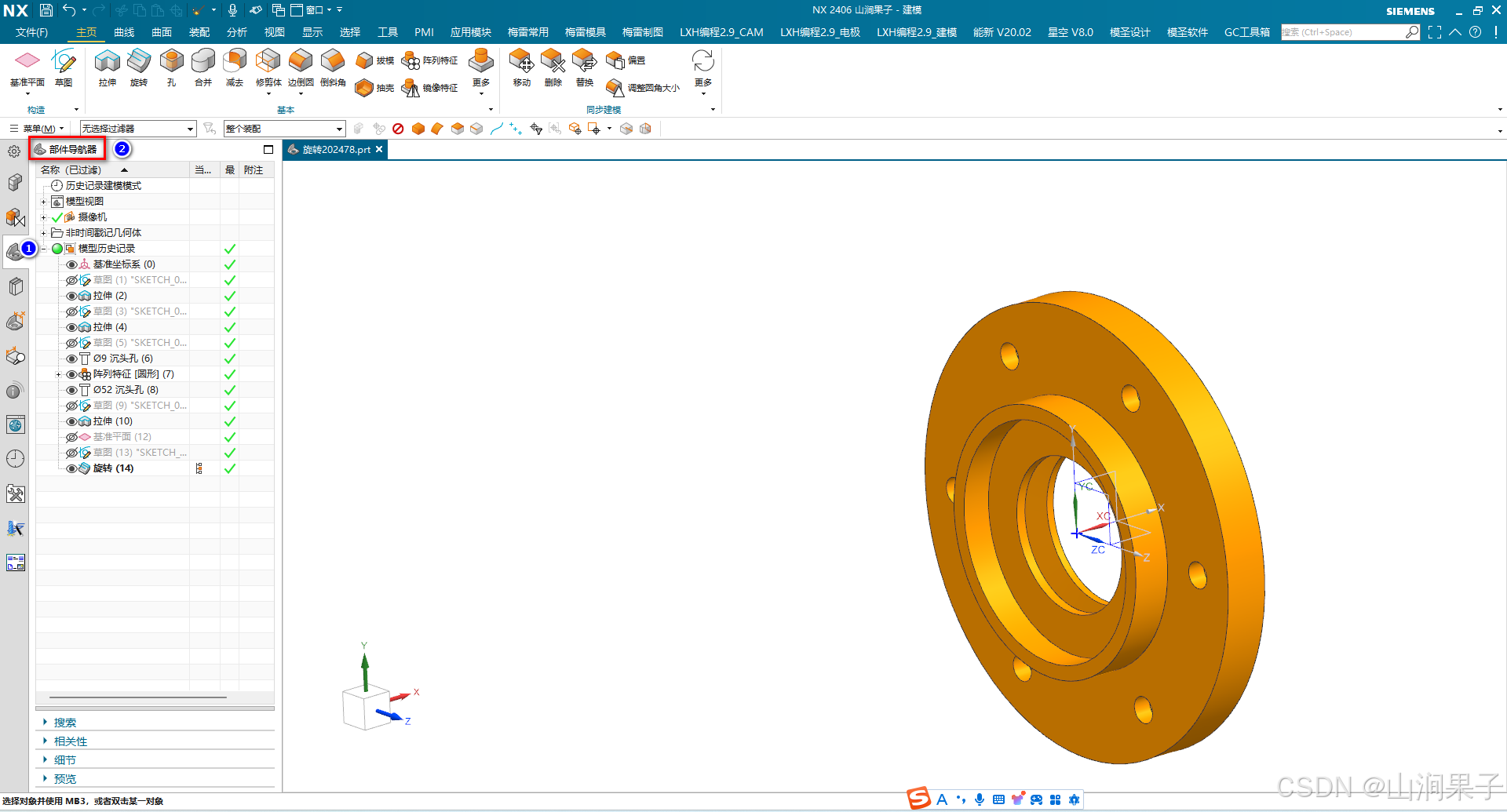Toggle visibility of 拉伸 (2)
This screenshot has width=1507, height=812.
coord(71,296)
